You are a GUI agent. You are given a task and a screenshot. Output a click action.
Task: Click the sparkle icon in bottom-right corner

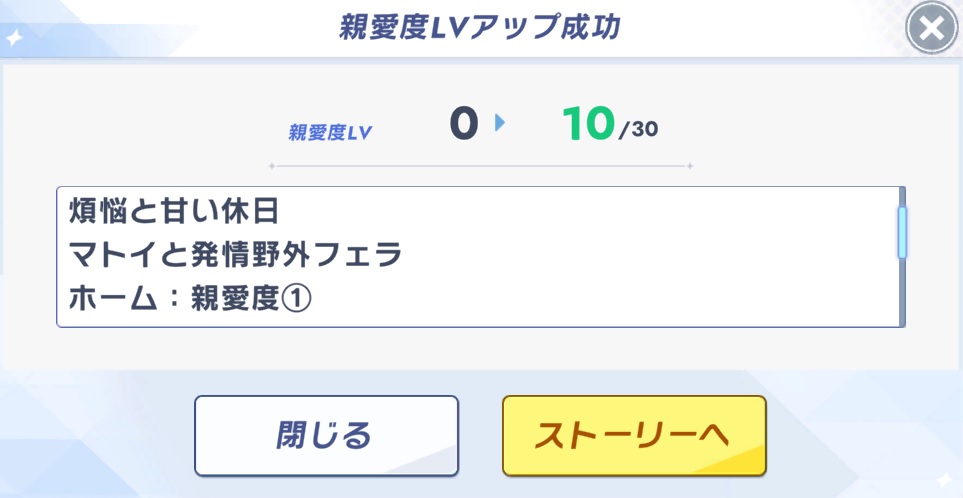(946, 480)
